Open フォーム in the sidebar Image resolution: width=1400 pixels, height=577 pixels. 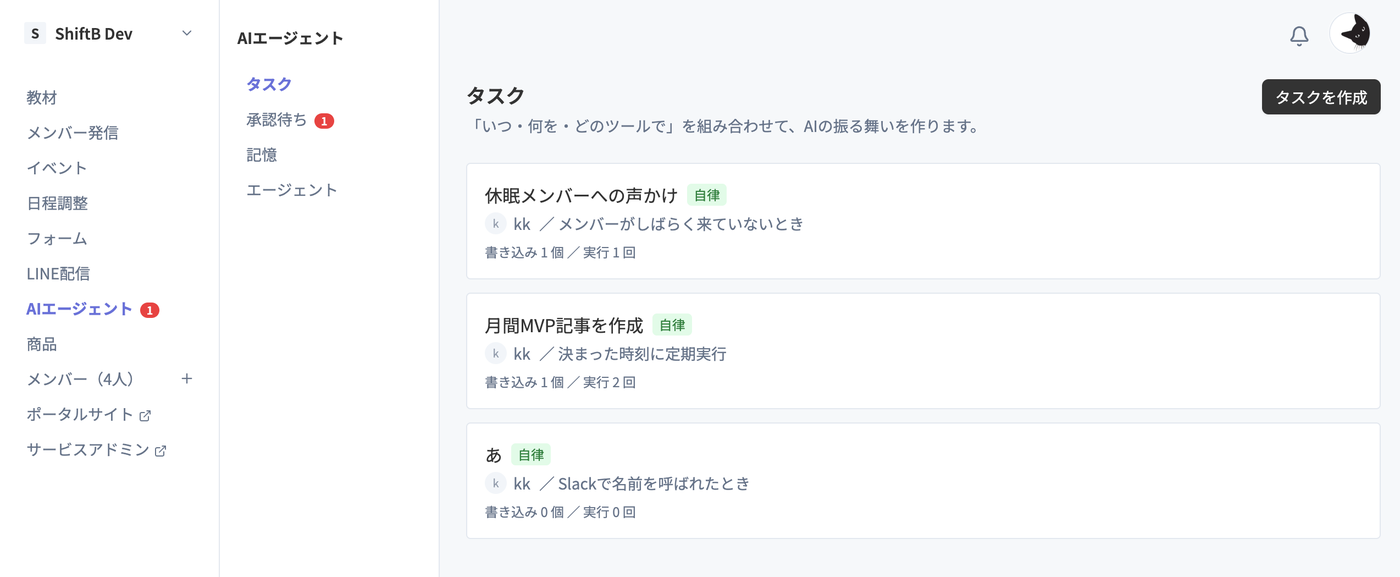point(57,239)
